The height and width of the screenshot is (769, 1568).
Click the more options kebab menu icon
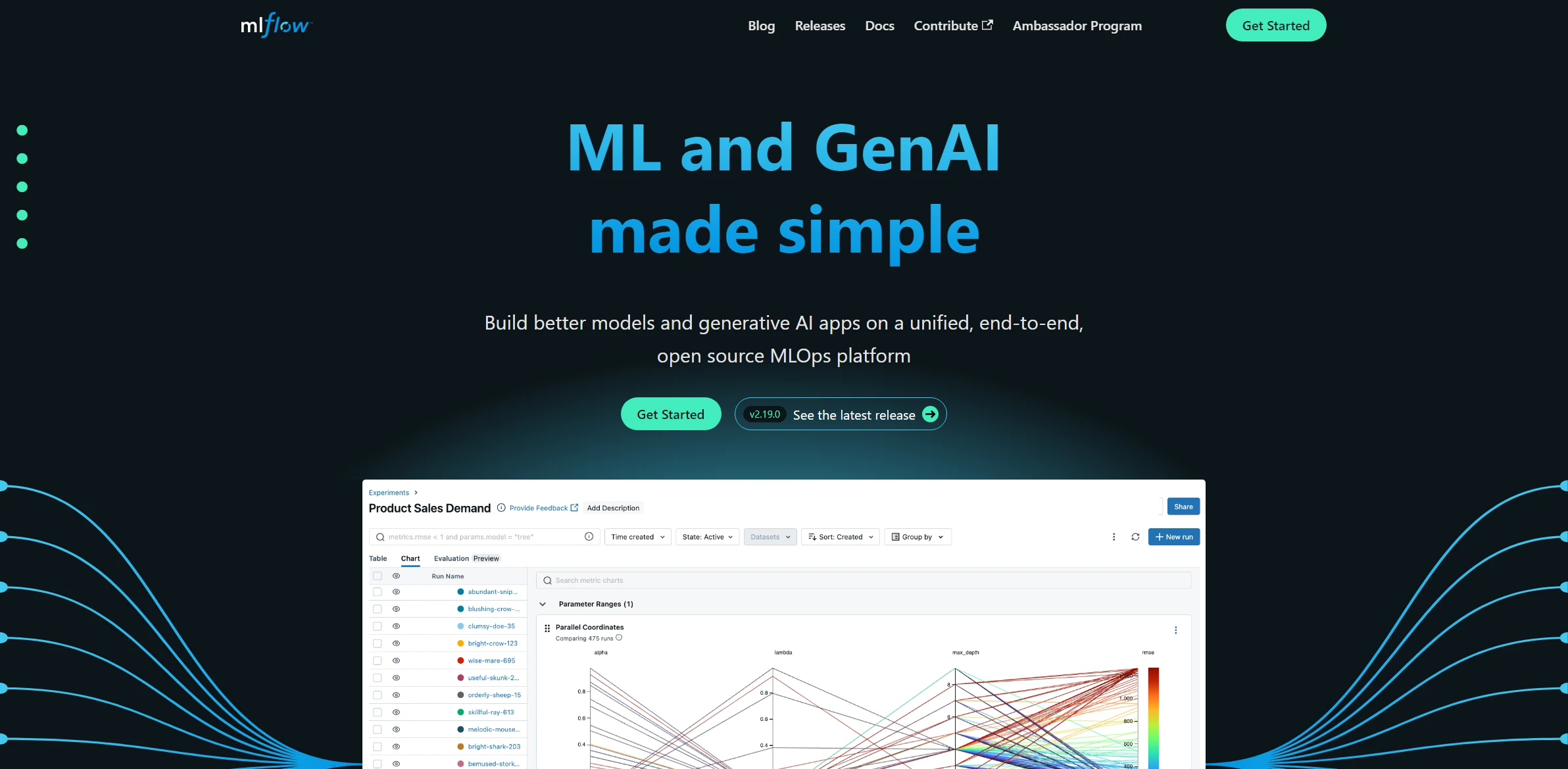[x=1114, y=537]
